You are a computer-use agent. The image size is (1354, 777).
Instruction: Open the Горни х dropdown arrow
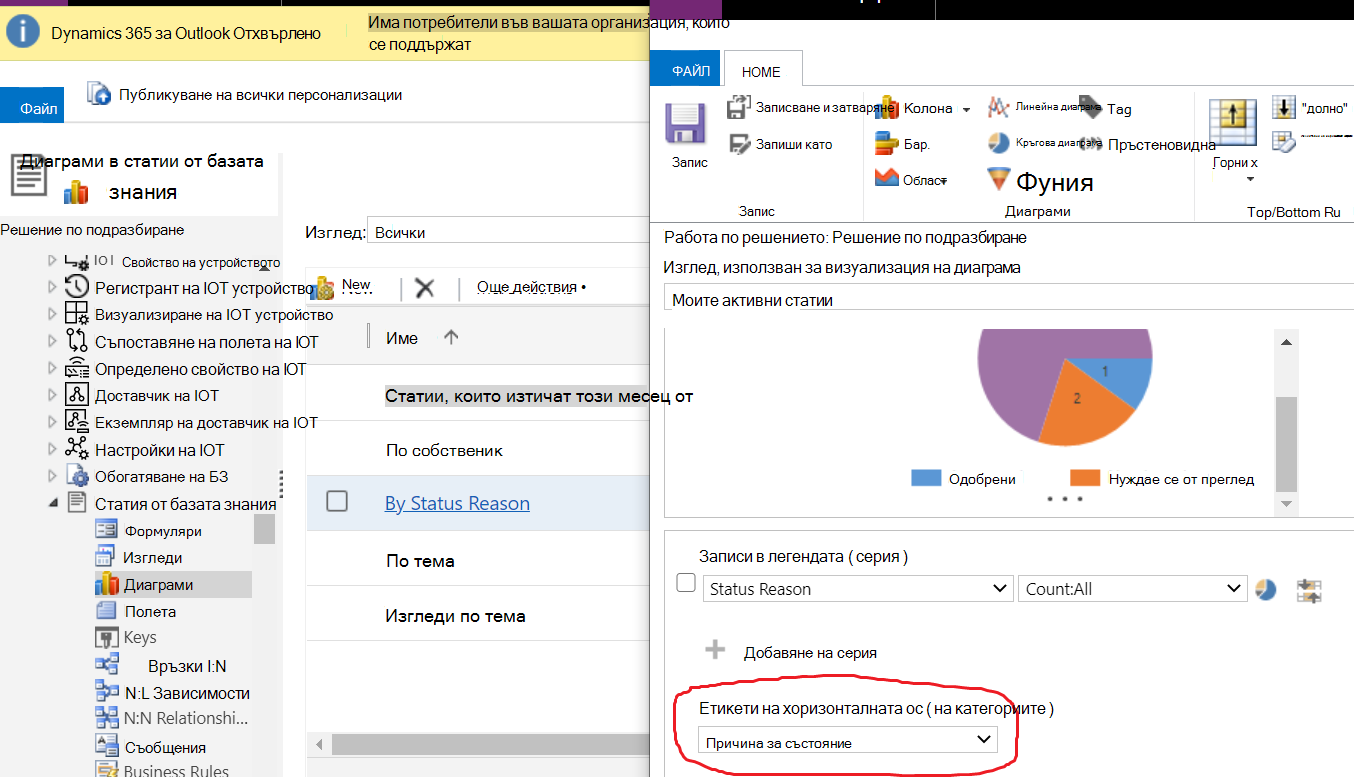(1250, 180)
